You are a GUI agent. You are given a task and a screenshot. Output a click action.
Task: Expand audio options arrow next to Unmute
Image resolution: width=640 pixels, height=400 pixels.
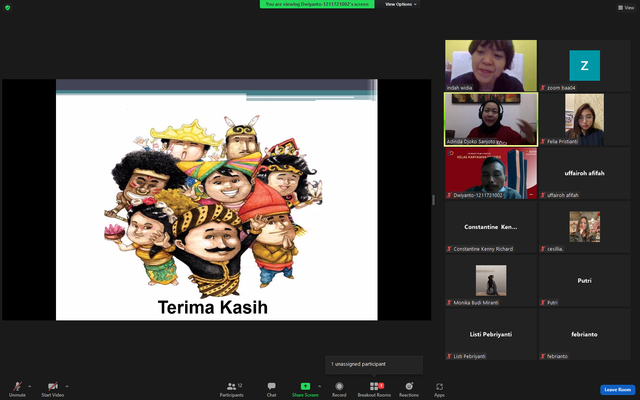(29, 386)
